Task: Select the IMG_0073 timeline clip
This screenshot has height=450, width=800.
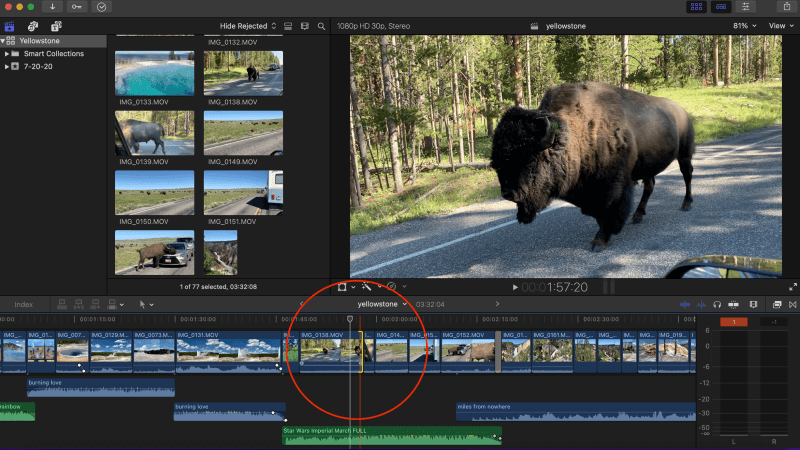Action: (x=154, y=352)
